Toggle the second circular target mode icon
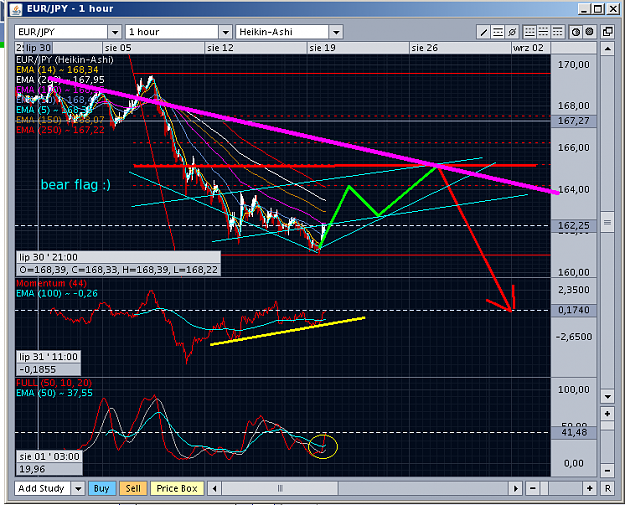The height and width of the screenshot is (505, 625). point(590,32)
